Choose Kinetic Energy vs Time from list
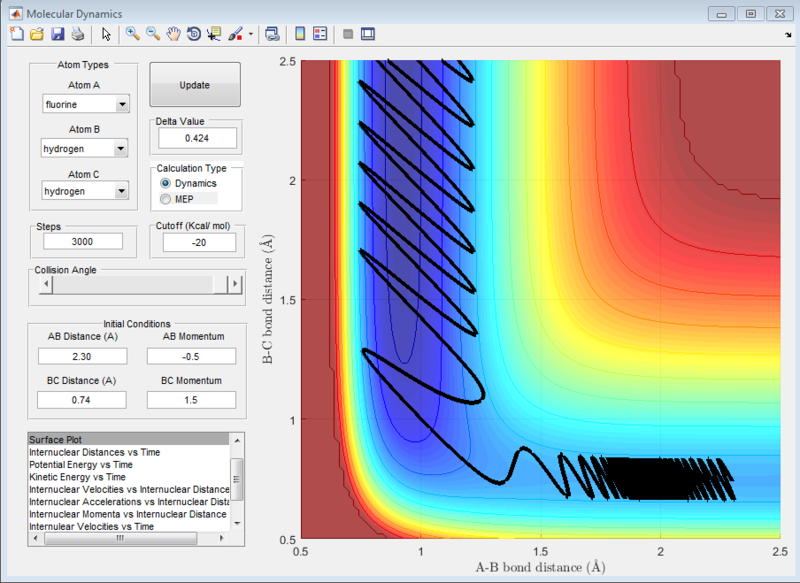The width and height of the screenshot is (800, 583). pos(77,478)
